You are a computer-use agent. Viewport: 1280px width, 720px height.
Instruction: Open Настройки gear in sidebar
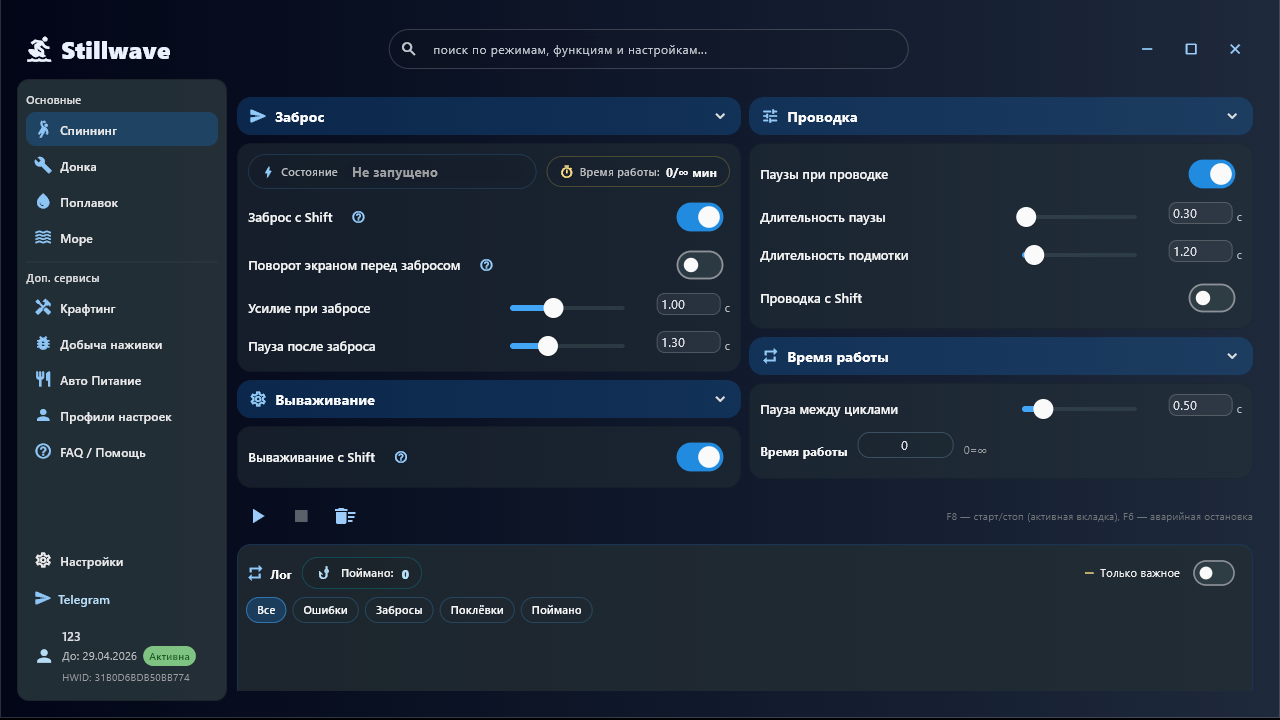[43, 561]
